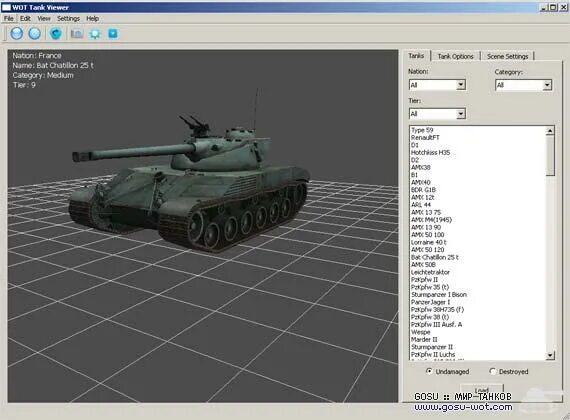570x420 pixels.
Task: Click the blue square toolbar icon
Action: click(x=113, y=33)
